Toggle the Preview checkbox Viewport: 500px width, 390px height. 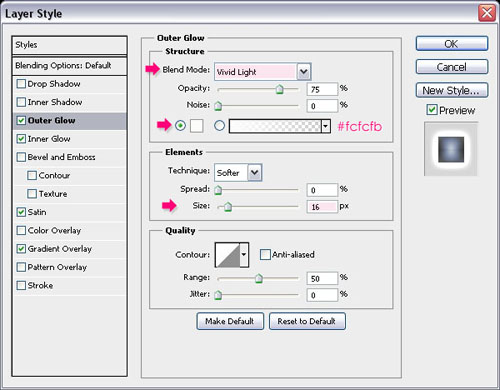(432, 110)
